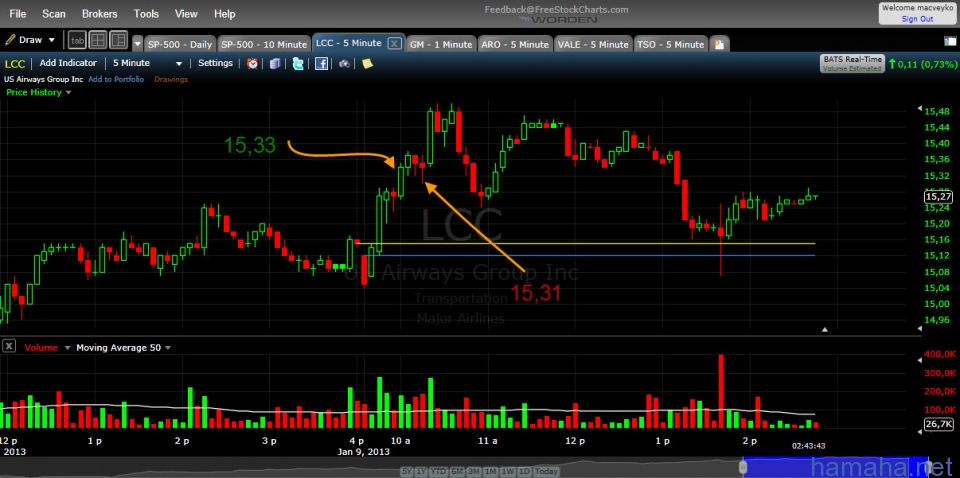
Task: Open the yellow sticky note icon
Action: 367,63
